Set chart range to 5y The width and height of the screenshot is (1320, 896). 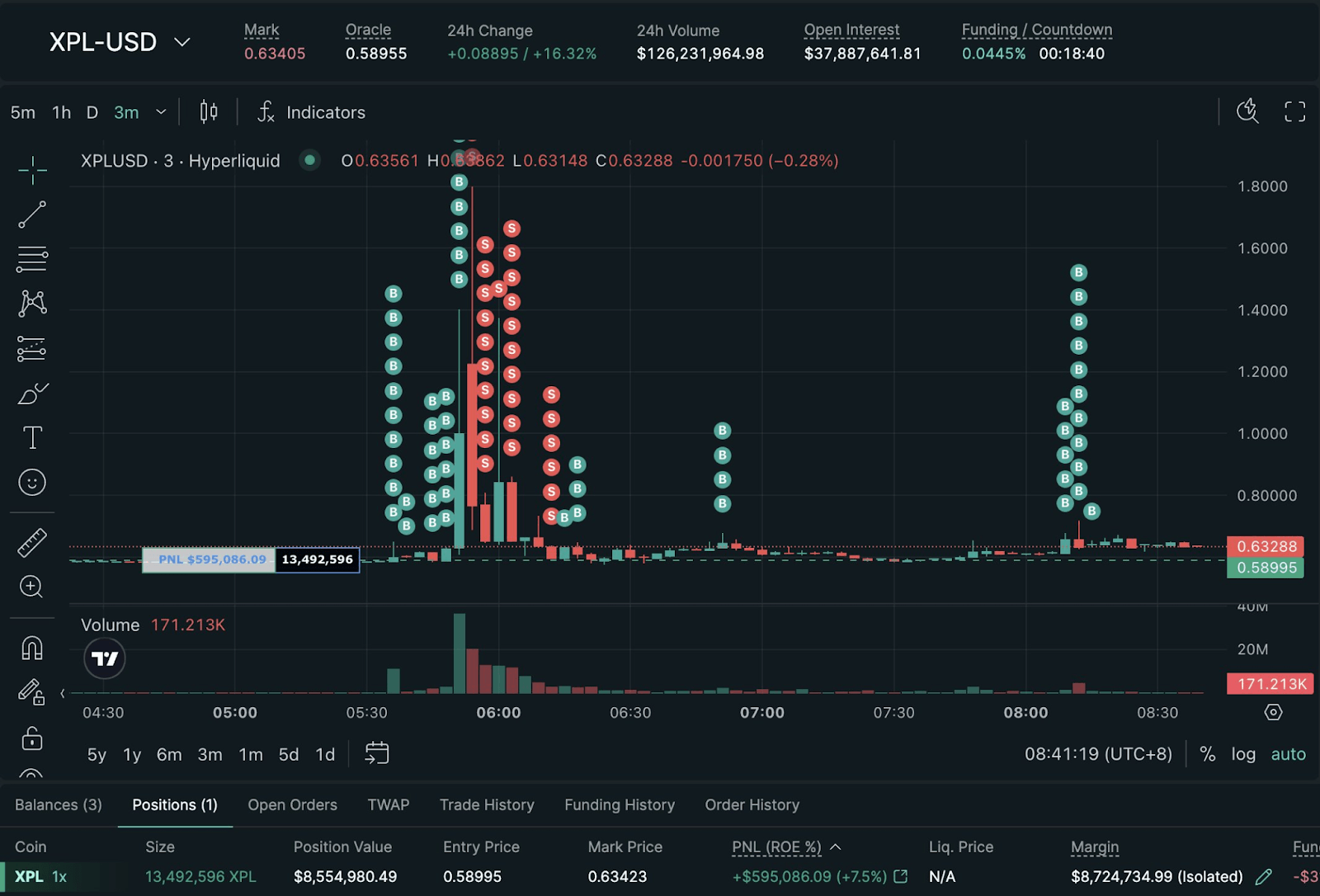97,754
